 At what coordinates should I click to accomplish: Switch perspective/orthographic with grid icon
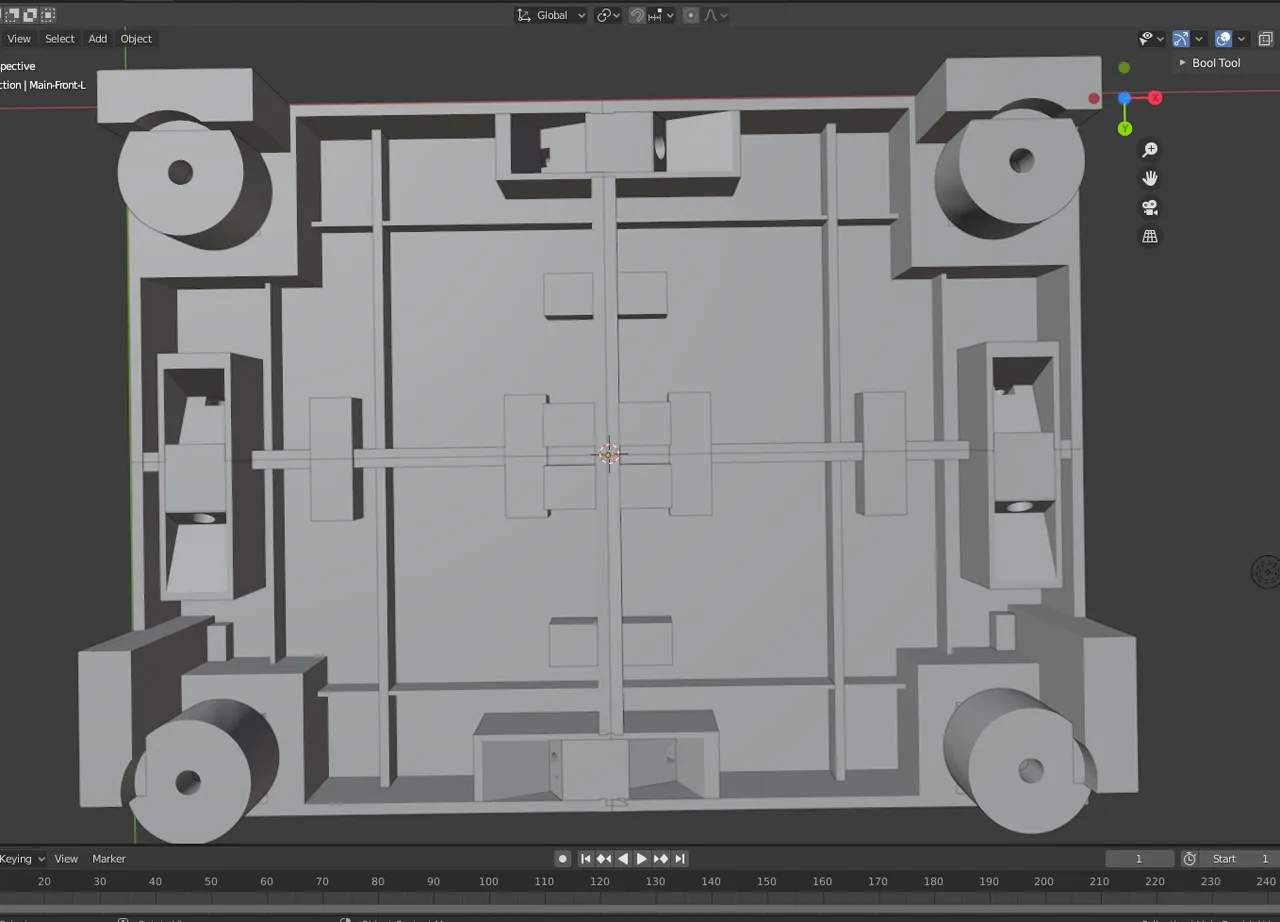[1150, 236]
